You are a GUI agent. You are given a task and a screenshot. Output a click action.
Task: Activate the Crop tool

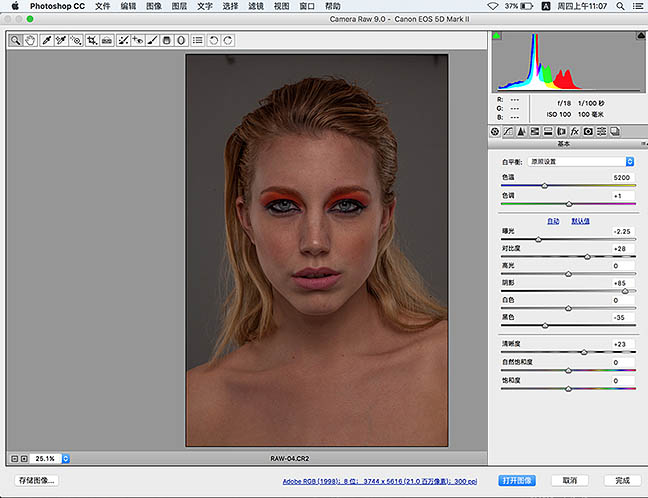coord(92,41)
